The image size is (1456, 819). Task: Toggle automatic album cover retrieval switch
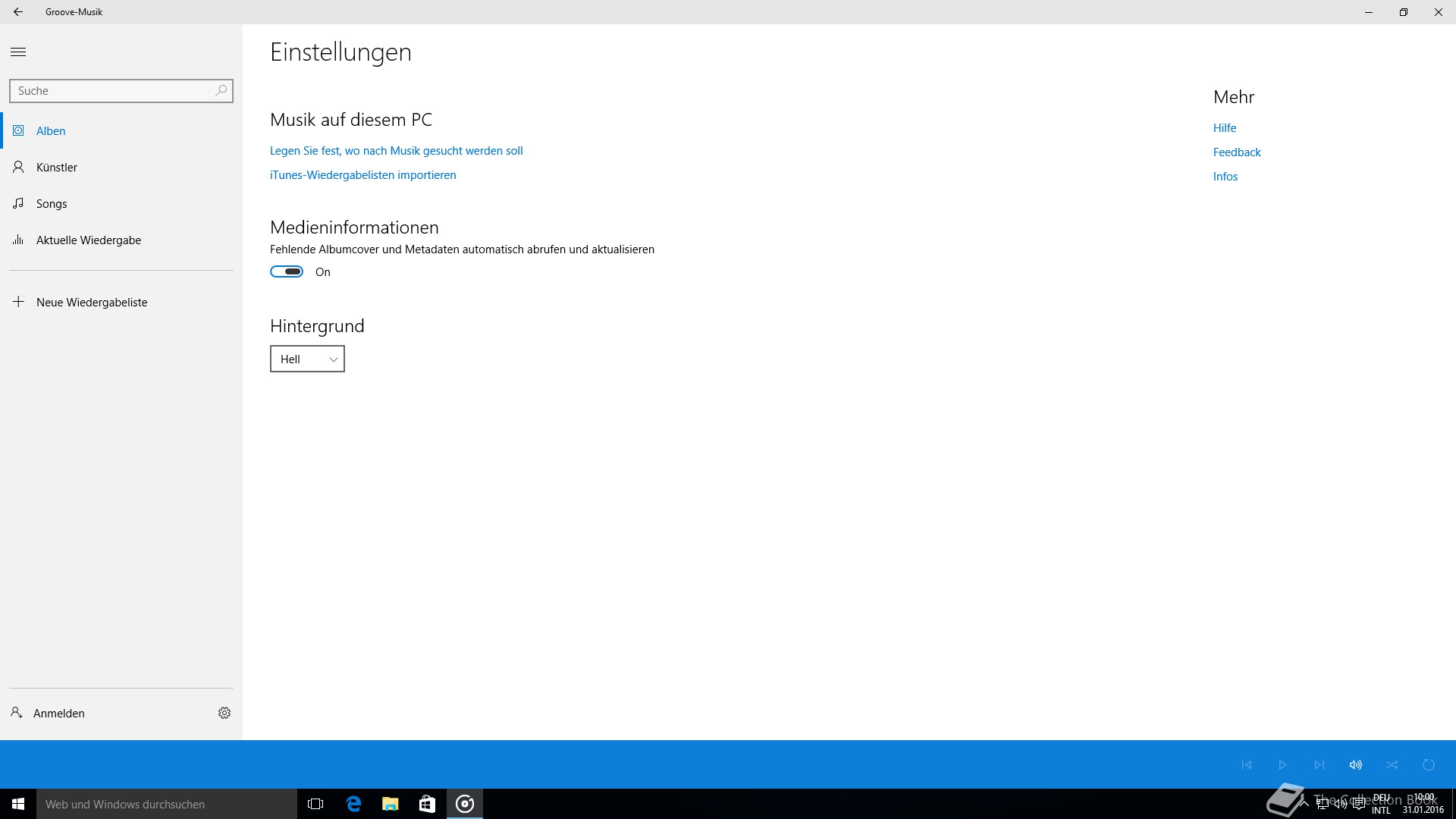tap(287, 271)
